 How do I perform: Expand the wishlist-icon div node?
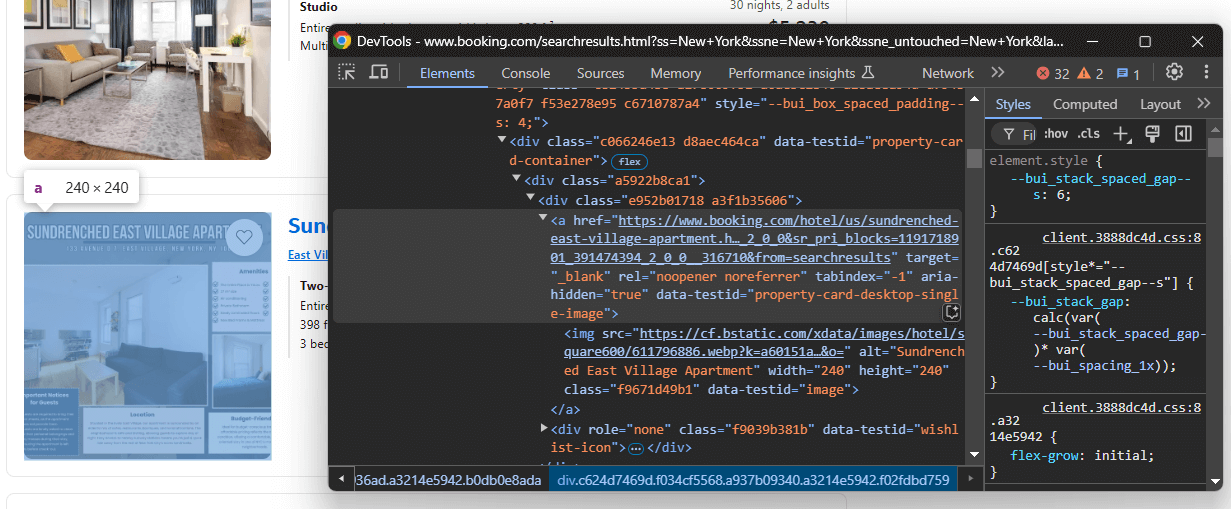(543, 429)
